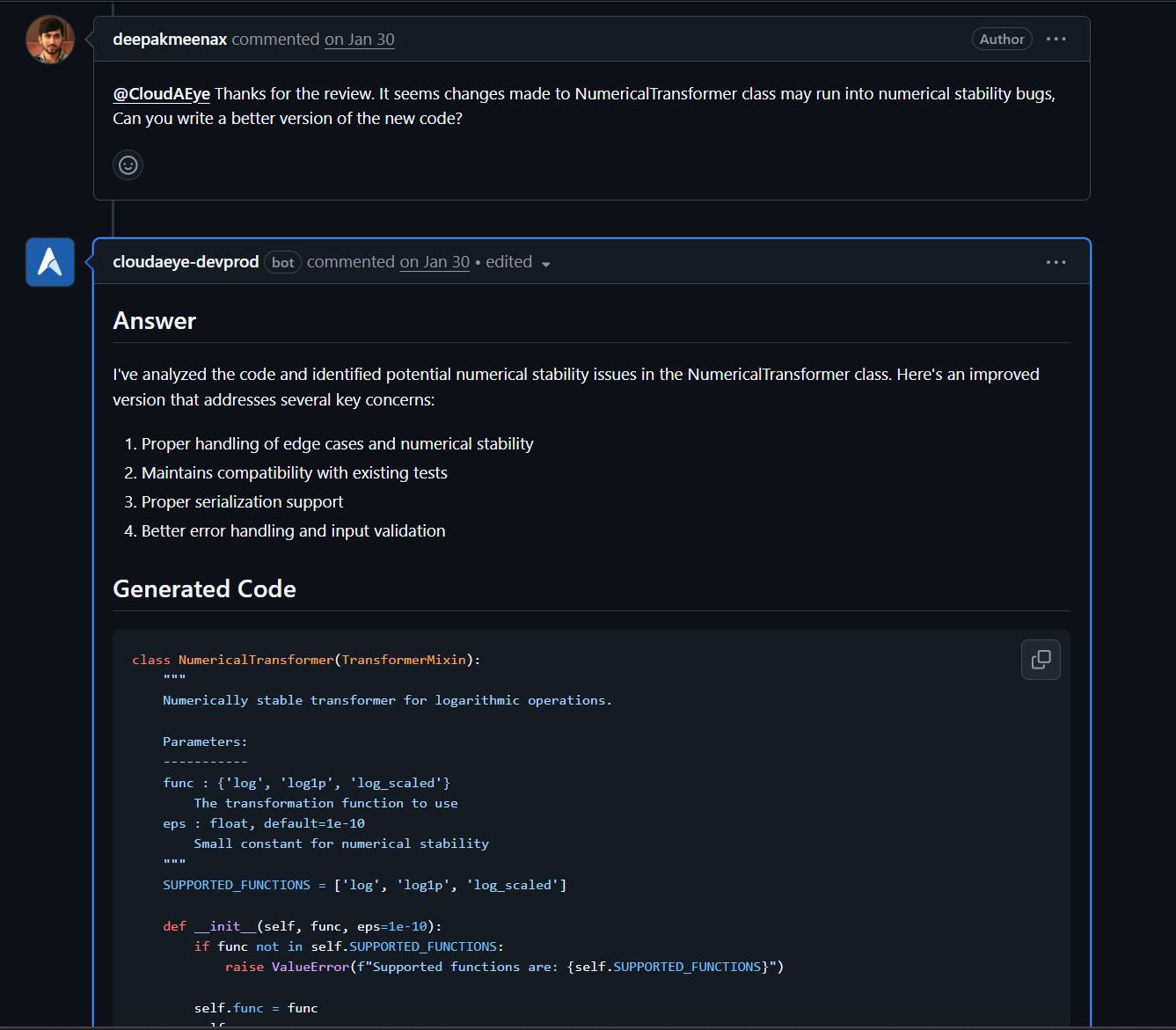Click deepakmeenax's profile avatar
The height and width of the screenshot is (1030, 1176).
[x=49, y=39]
